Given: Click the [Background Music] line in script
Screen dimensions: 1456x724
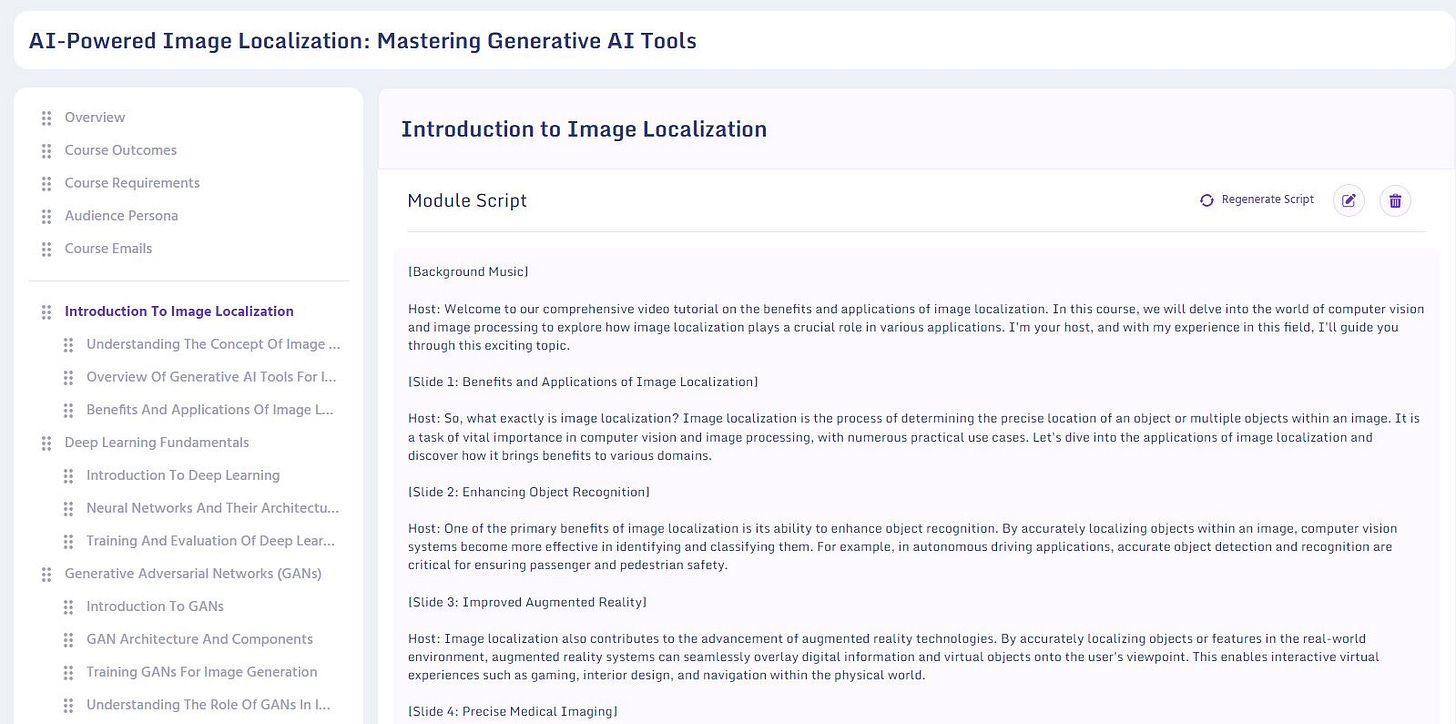Looking at the screenshot, I should [x=468, y=272].
